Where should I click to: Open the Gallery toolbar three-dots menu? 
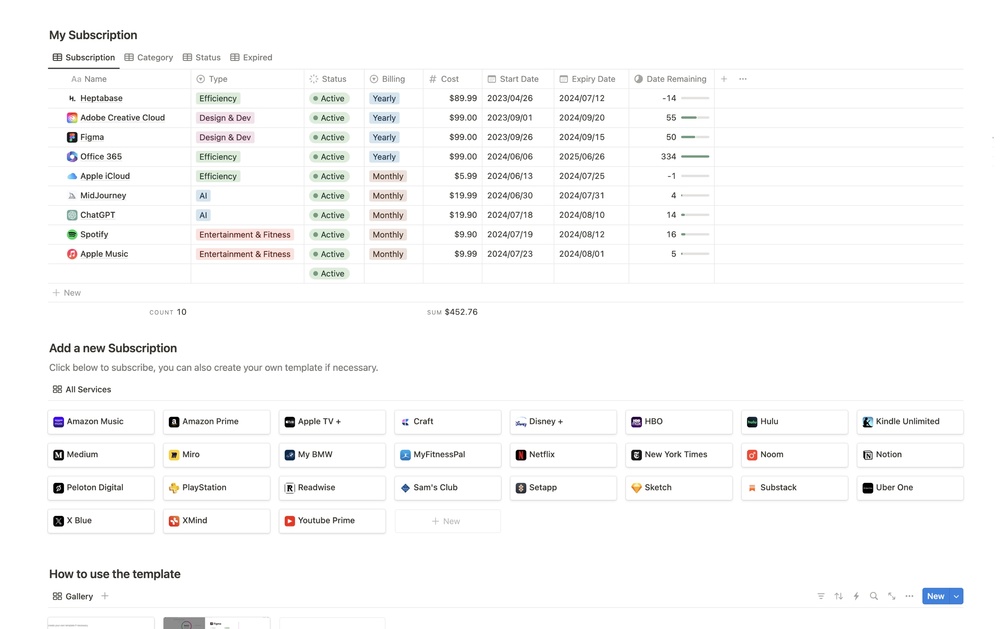click(x=909, y=596)
